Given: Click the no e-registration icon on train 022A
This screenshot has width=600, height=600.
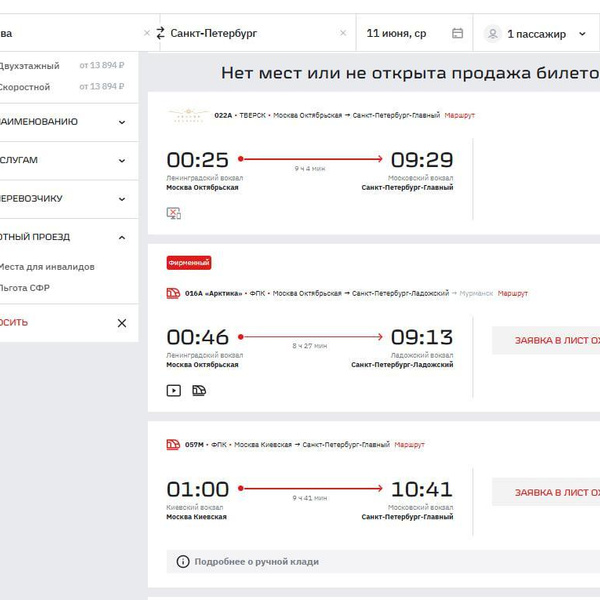Looking at the screenshot, I should click(173, 213).
